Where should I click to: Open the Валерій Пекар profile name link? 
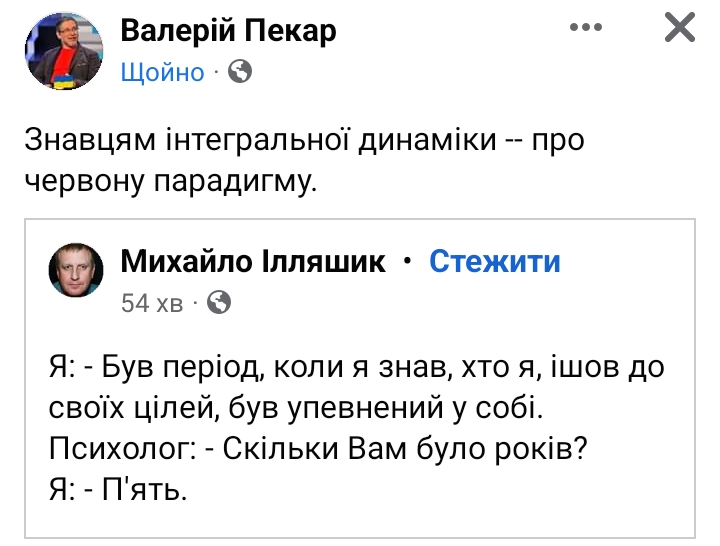[228, 31]
